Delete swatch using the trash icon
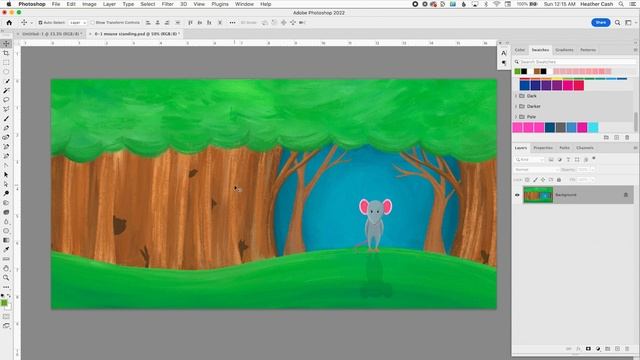This screenshot has height=360, width=640. point(627,138)
